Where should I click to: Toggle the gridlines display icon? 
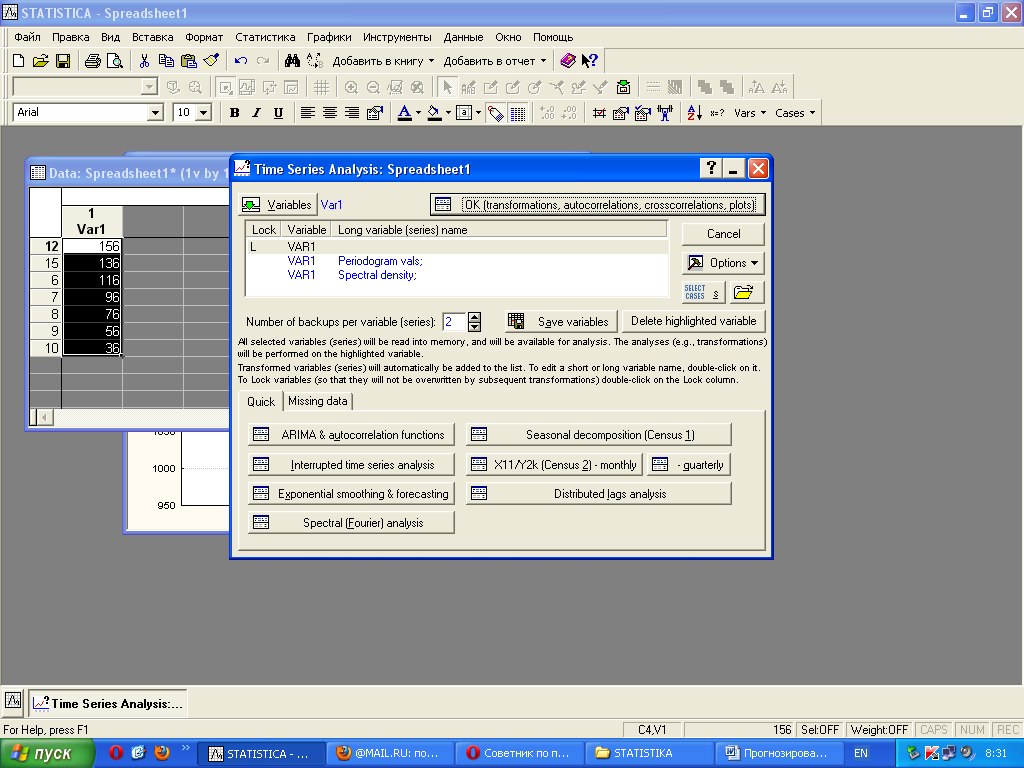[x=518, y=114]
